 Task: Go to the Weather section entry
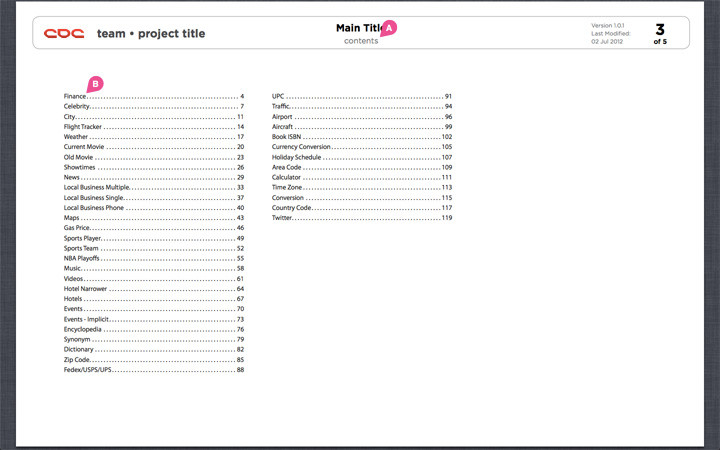(154, 137)
